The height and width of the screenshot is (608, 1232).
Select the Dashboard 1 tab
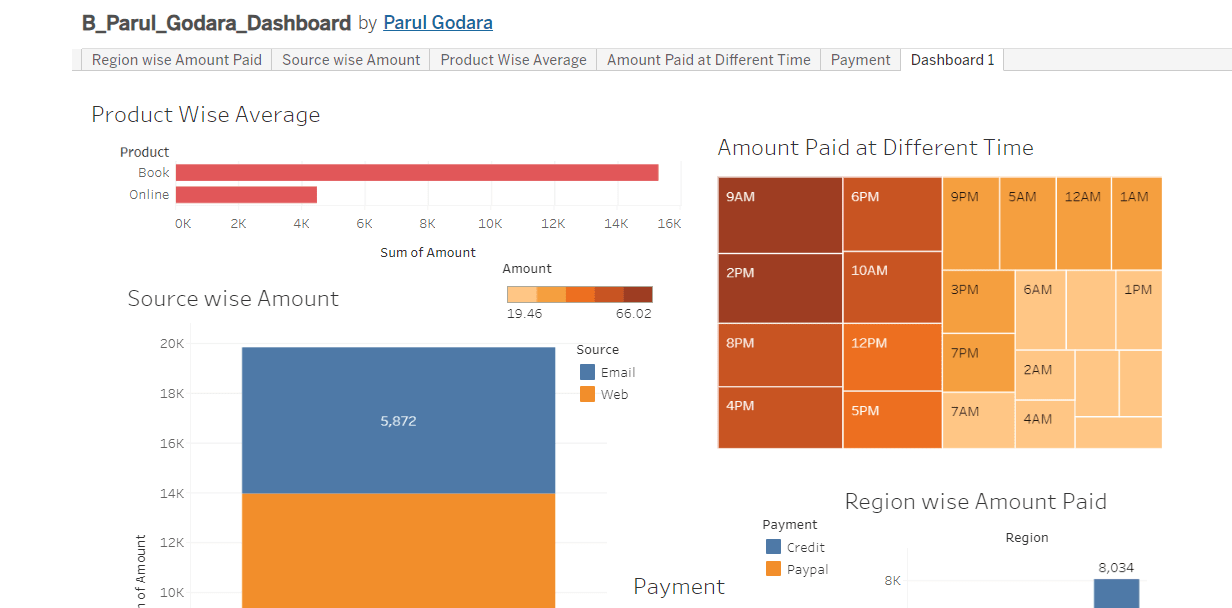coord(952,60)
